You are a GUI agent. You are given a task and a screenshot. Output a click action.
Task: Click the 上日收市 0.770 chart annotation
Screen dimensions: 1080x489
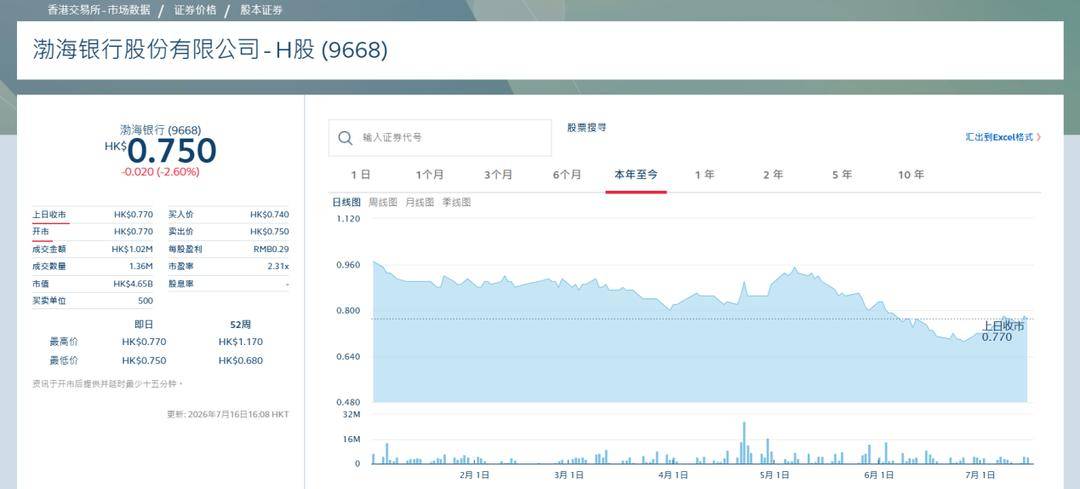(1003, 332)
